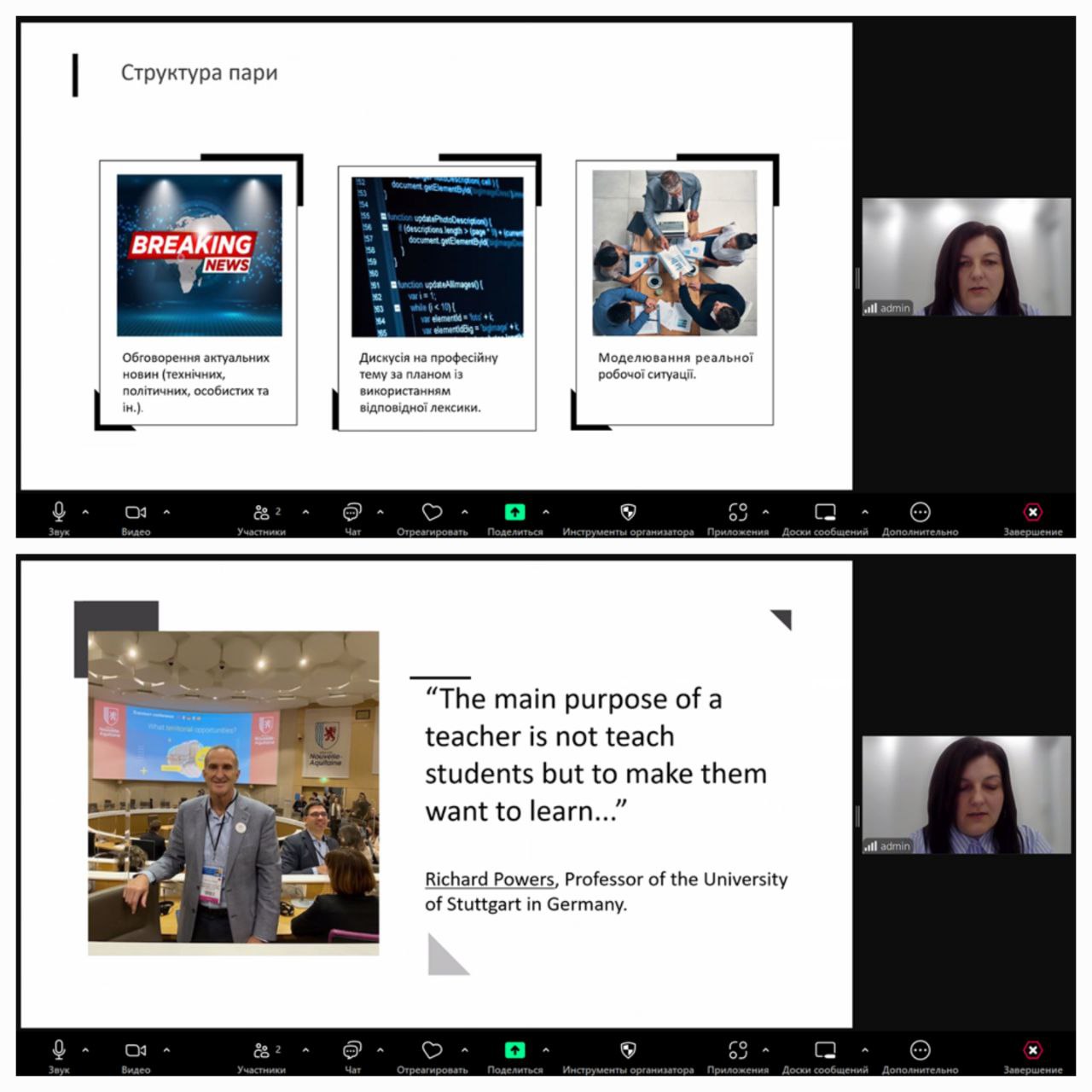The height and width of the screenshot is (1092, 1092).
Task: Expand arrow beside Видео under Richard Powers slide
Action: [x=166, y=1050]
